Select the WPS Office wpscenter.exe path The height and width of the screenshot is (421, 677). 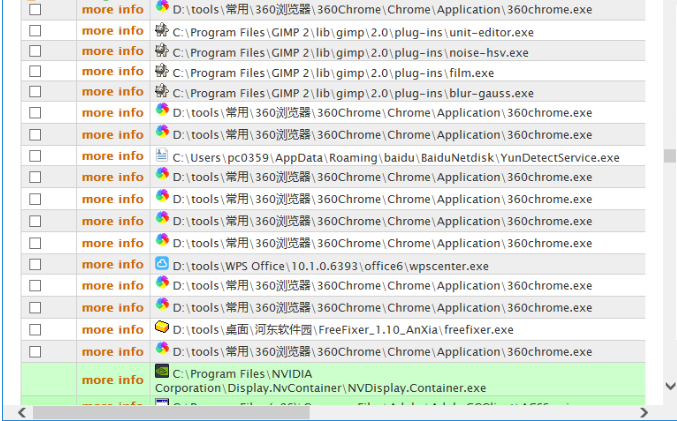tap(331, 266)
